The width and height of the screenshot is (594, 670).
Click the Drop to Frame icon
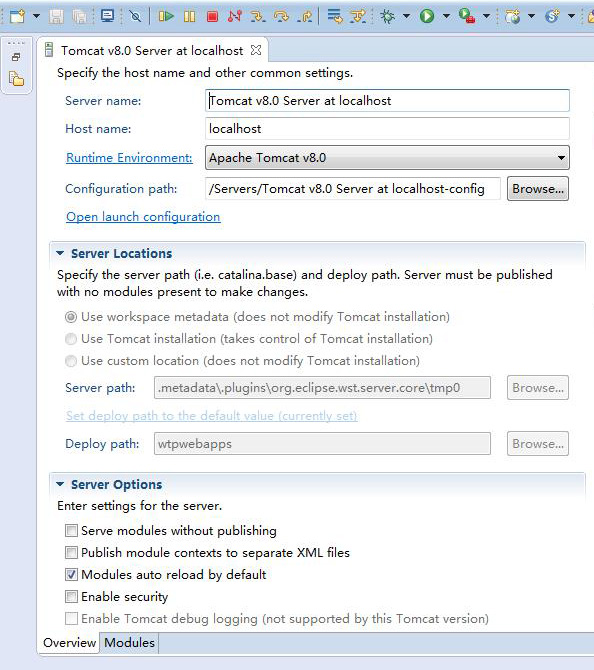tap(335, 16)
